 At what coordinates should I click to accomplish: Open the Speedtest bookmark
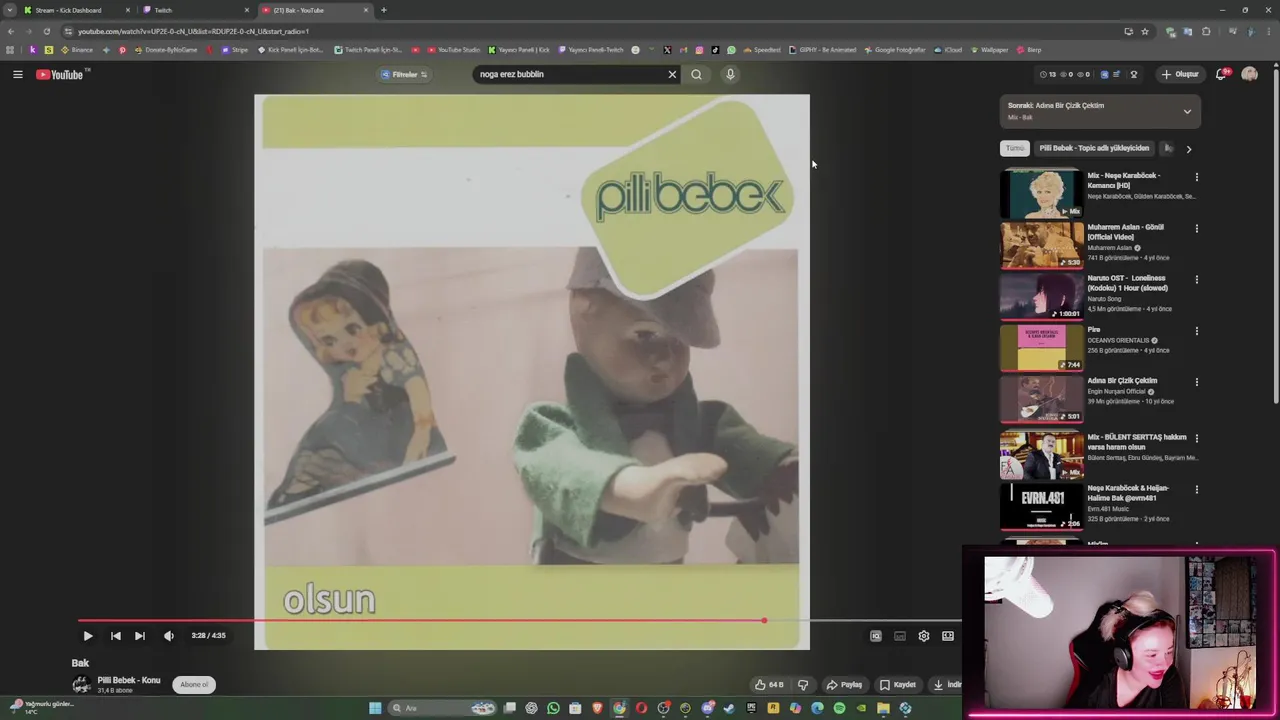[762, 50]
